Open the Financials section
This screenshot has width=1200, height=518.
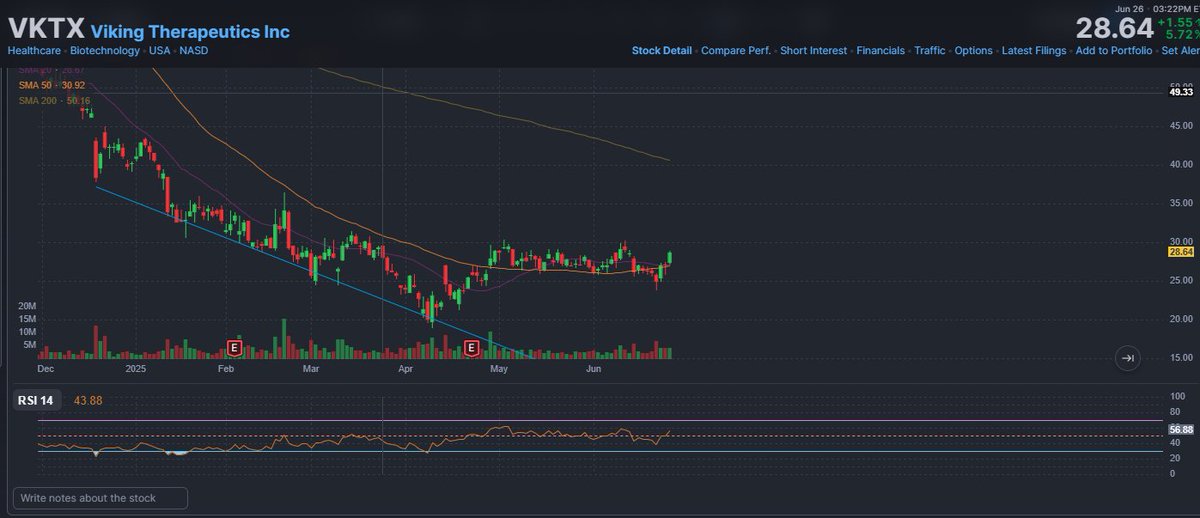point(881,51)
